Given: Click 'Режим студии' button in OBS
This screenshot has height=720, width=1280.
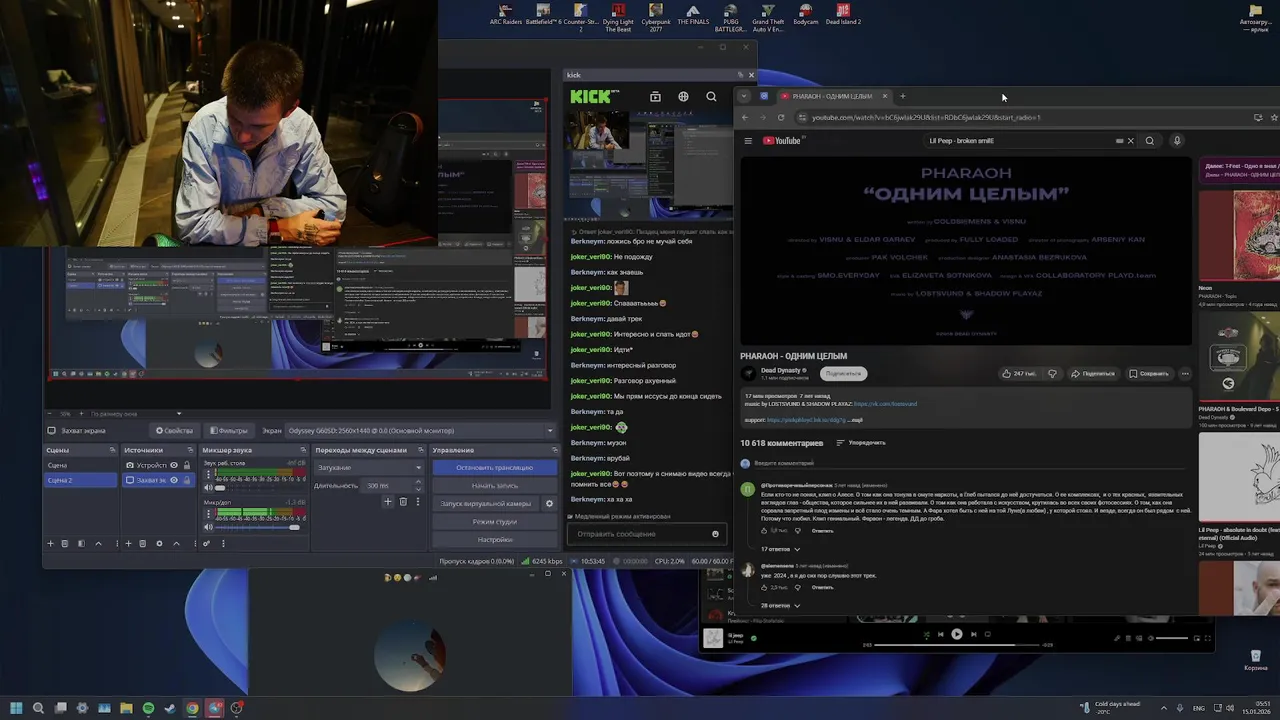Looking at the screenshot, I should (494, 522).
